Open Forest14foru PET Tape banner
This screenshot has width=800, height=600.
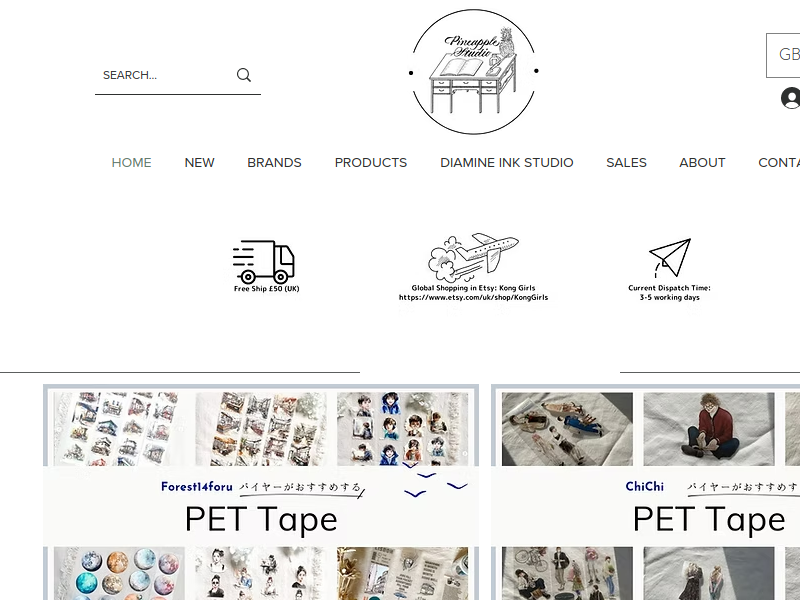[261, 492]
